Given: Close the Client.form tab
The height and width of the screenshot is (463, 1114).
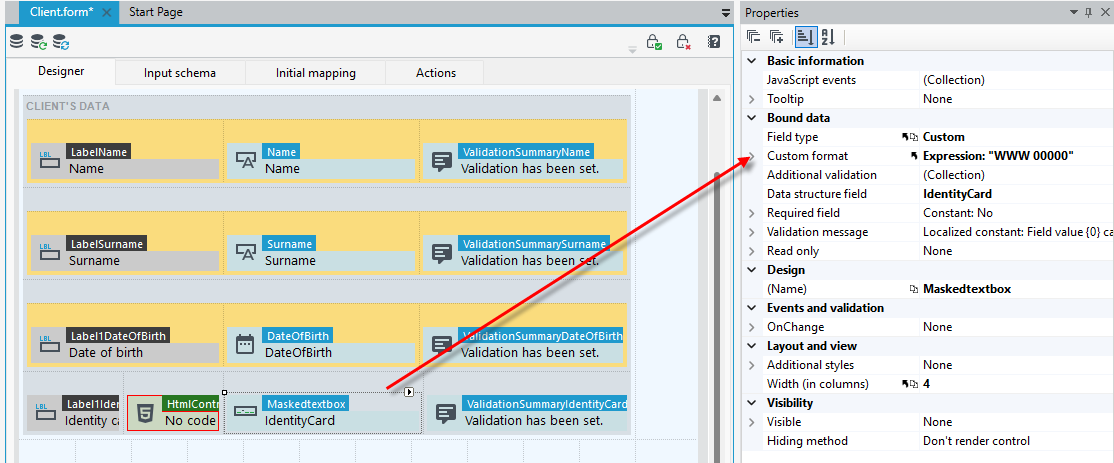Looking at the screenshot, I should point(107,13).
